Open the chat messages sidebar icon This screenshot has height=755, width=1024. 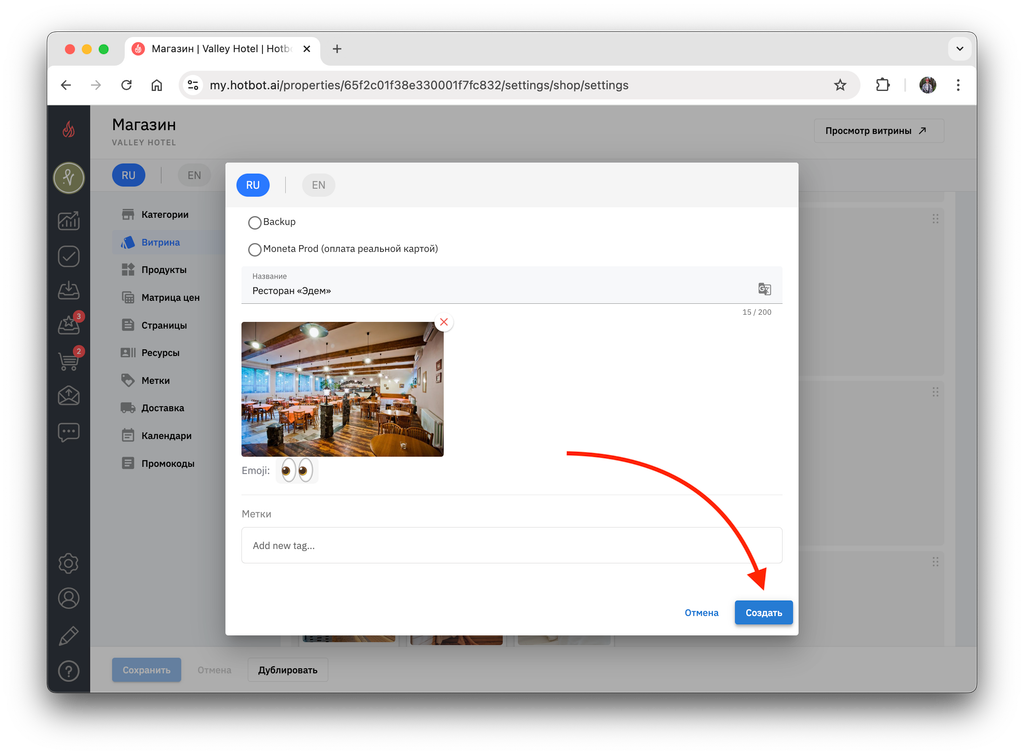(69, 432)
